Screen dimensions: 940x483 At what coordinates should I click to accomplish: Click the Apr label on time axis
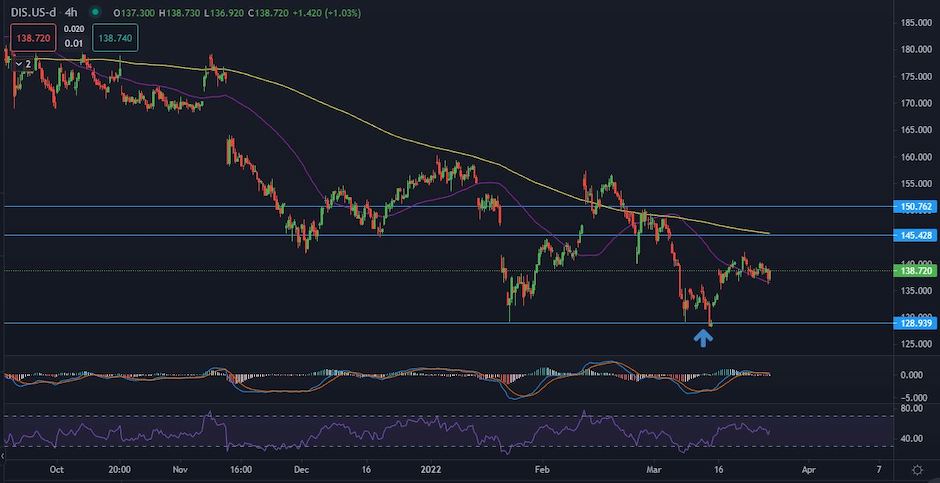(808, 470)
